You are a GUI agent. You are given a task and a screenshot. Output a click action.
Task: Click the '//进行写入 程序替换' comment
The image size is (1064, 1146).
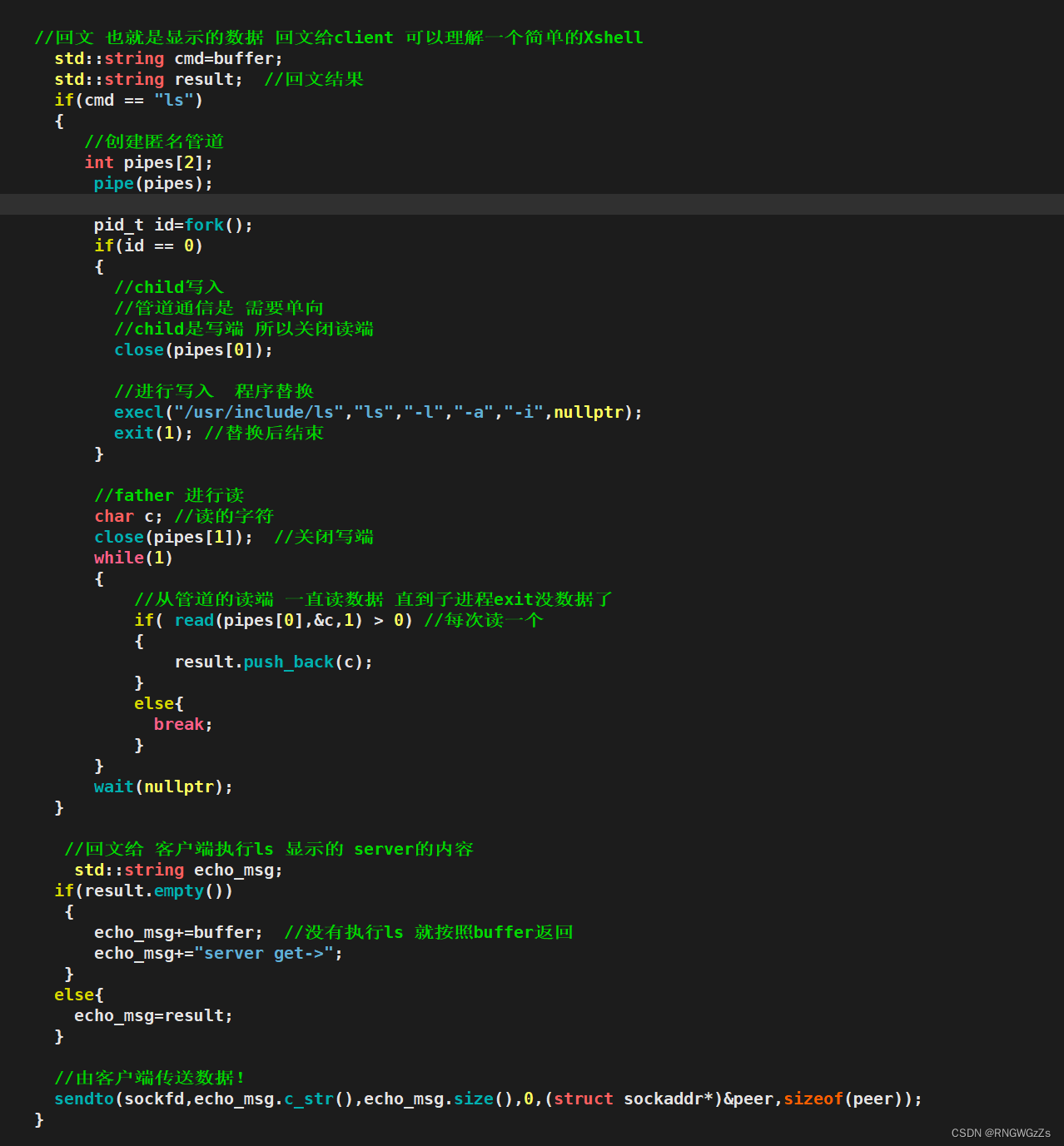pyautogui.click(x=214, y=391)
